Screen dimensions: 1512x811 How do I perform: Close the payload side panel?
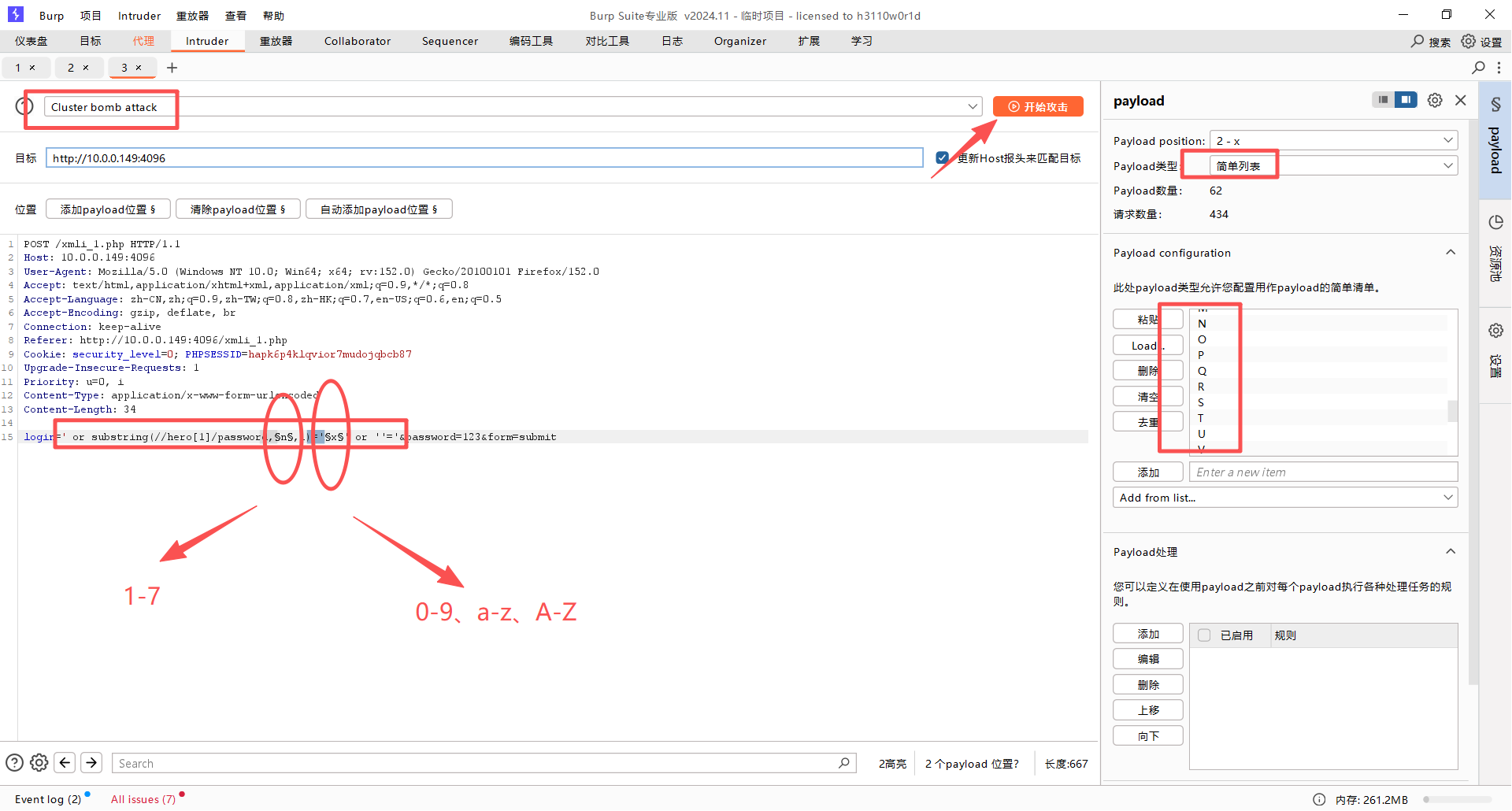tap(1461, 100)
